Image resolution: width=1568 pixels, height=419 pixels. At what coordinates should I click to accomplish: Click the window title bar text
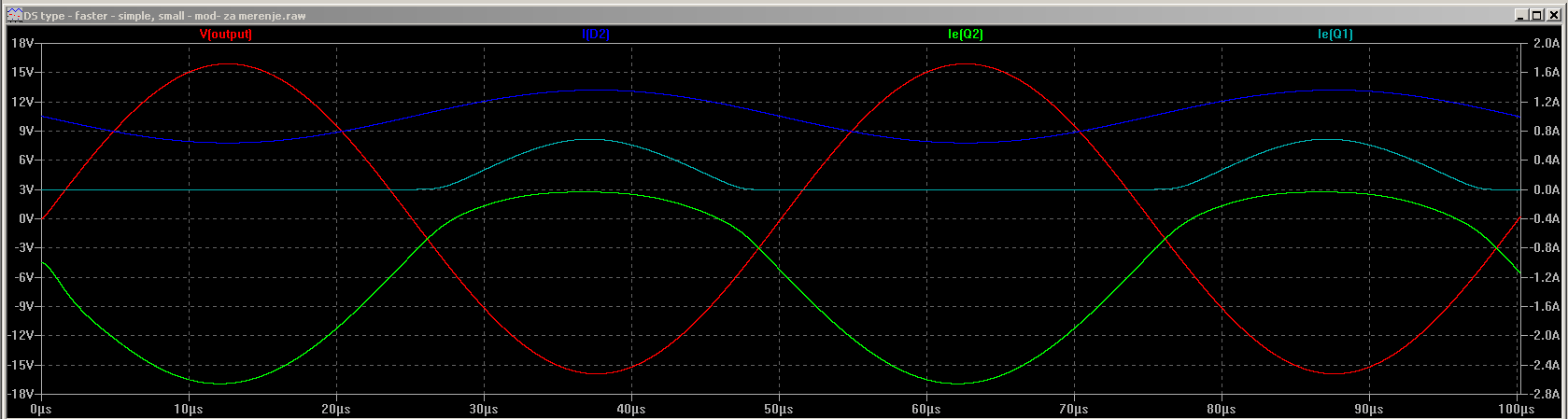click(x=164, y=16)
